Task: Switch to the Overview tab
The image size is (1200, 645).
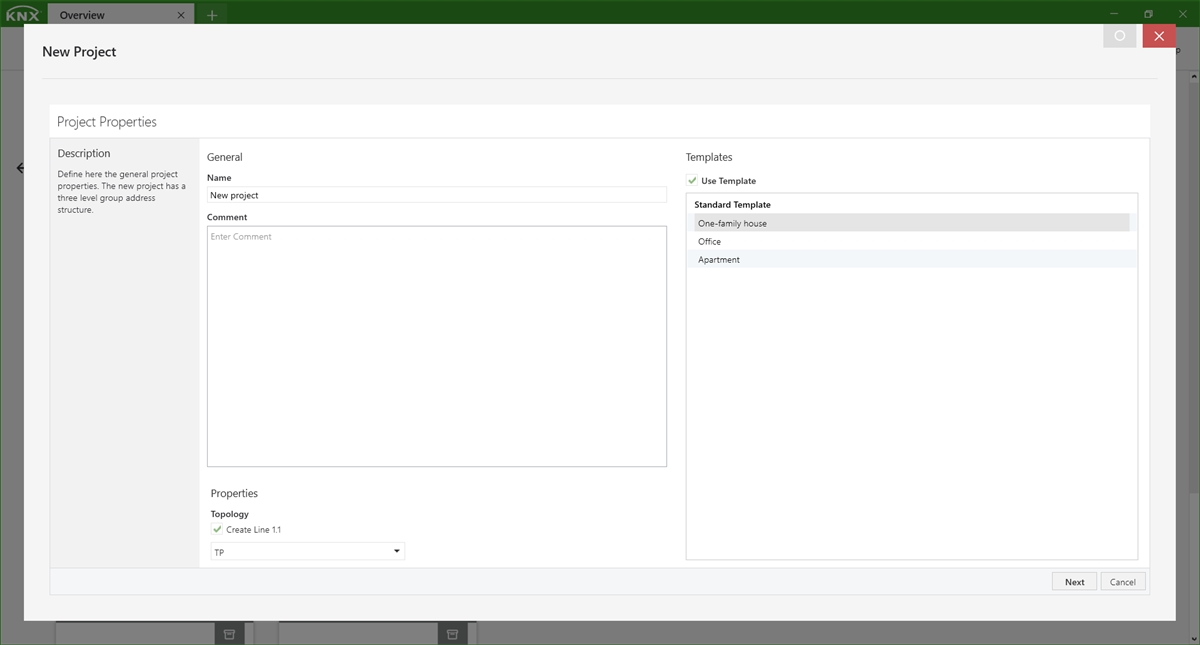Action: (x=120, y=15)
